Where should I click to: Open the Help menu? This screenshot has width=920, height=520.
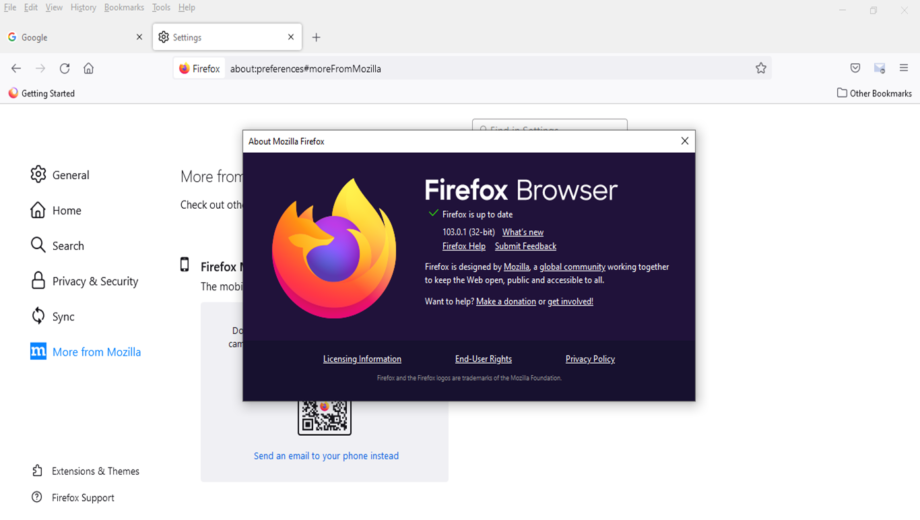[x=187, y=8]
